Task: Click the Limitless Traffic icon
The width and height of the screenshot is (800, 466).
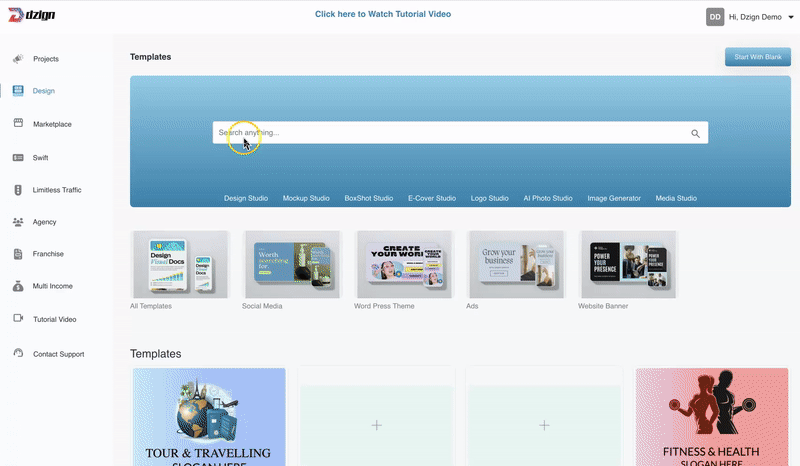Action: click(18, 190)
